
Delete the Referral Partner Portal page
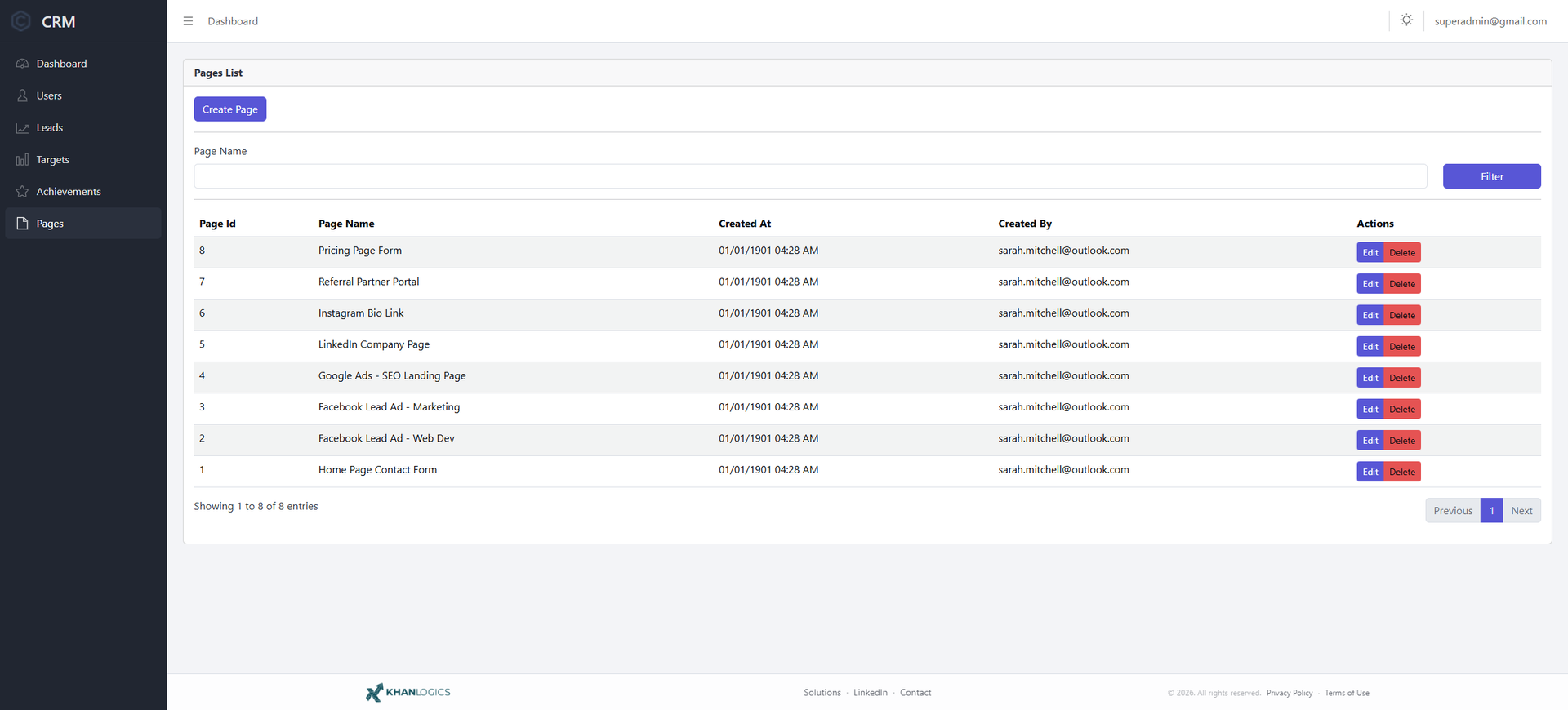(1402, 284)
